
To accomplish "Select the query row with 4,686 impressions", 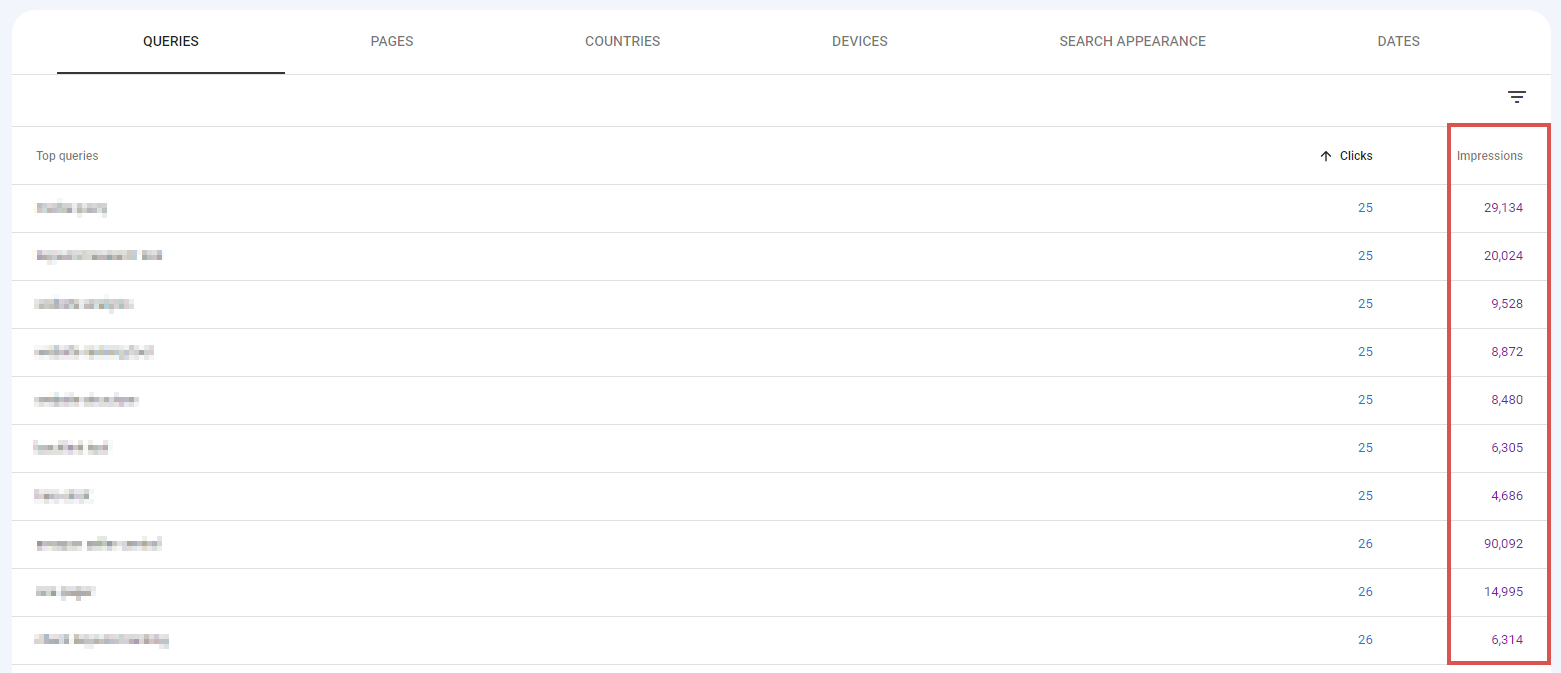I will [x=64, y=495].
